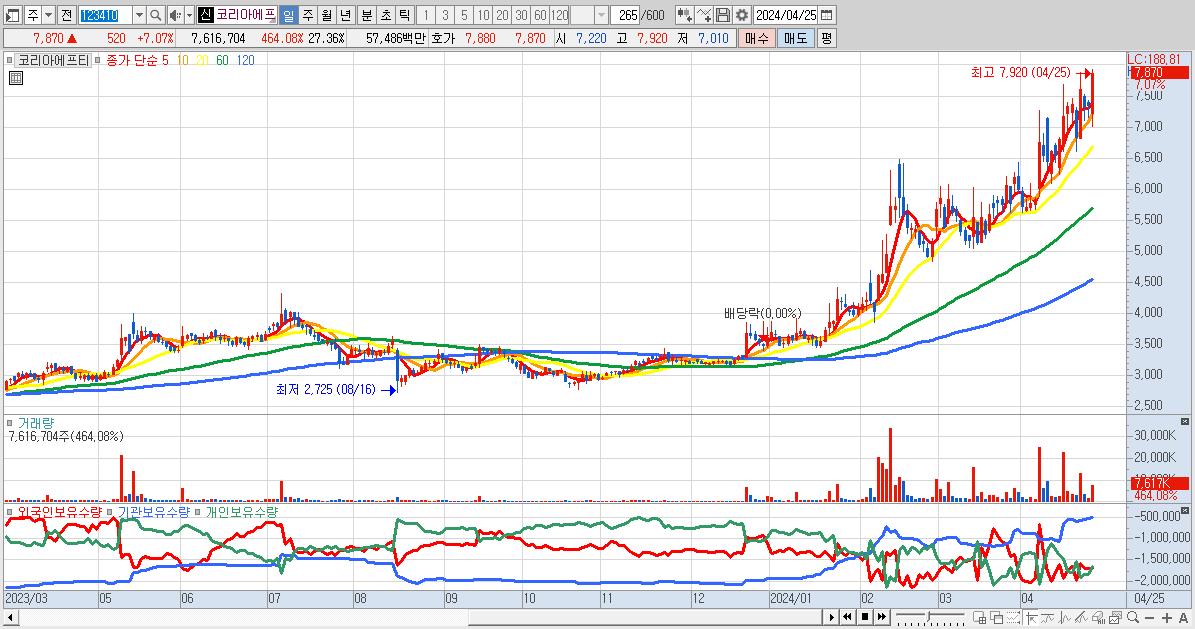Click the window with grid icon
The width and height of the screenshot is (1195, 629).
click(979, 618)
